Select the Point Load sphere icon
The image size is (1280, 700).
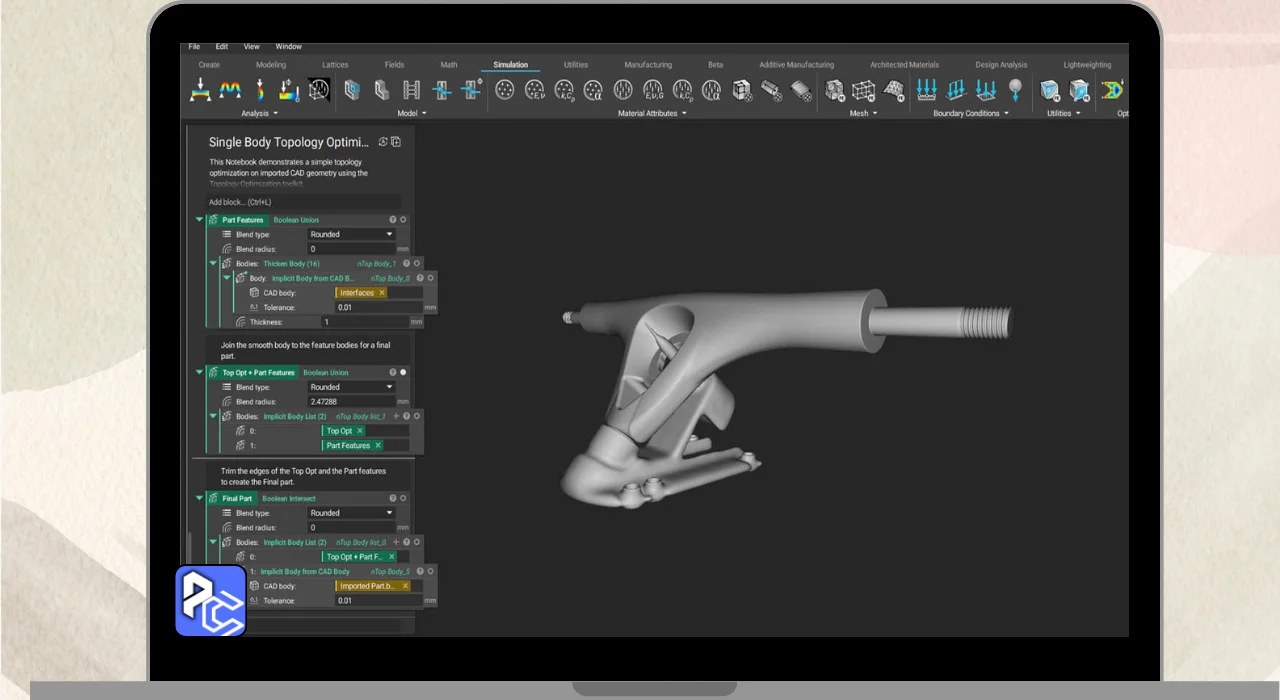coord(1016,90)
